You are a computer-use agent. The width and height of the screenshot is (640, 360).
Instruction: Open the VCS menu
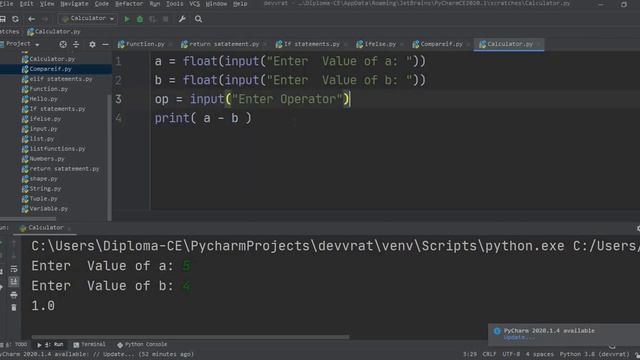pyautogui.click(x=195, y=4)
